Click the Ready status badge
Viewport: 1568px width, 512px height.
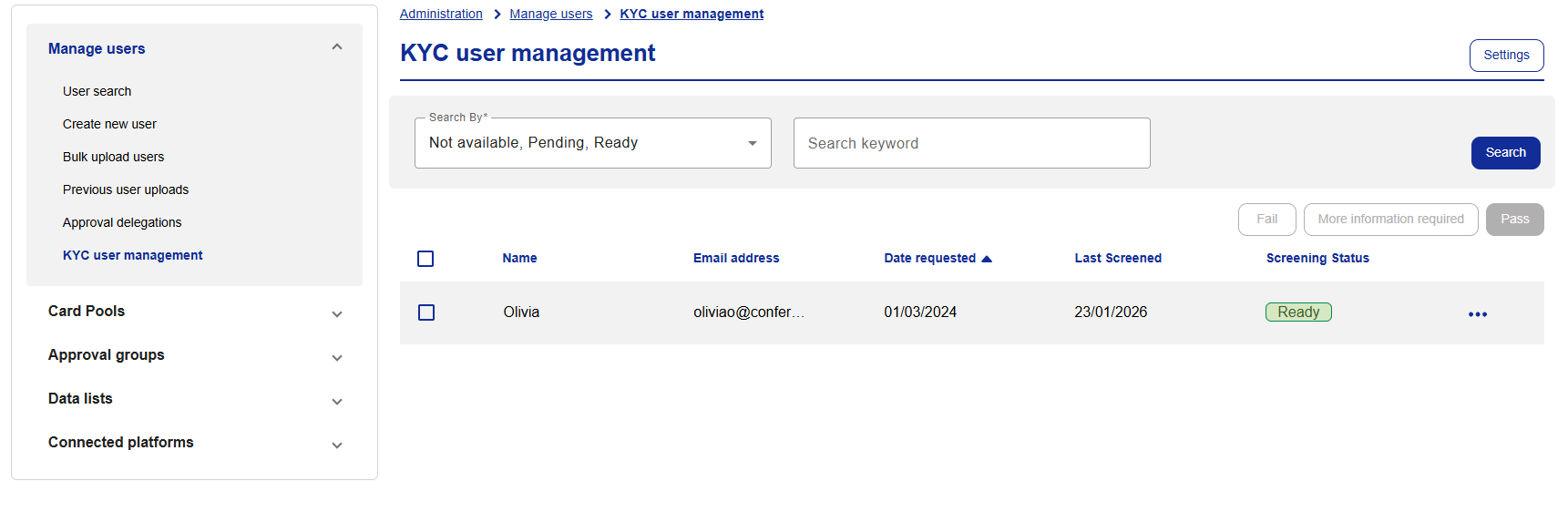tap(1298, 312)
